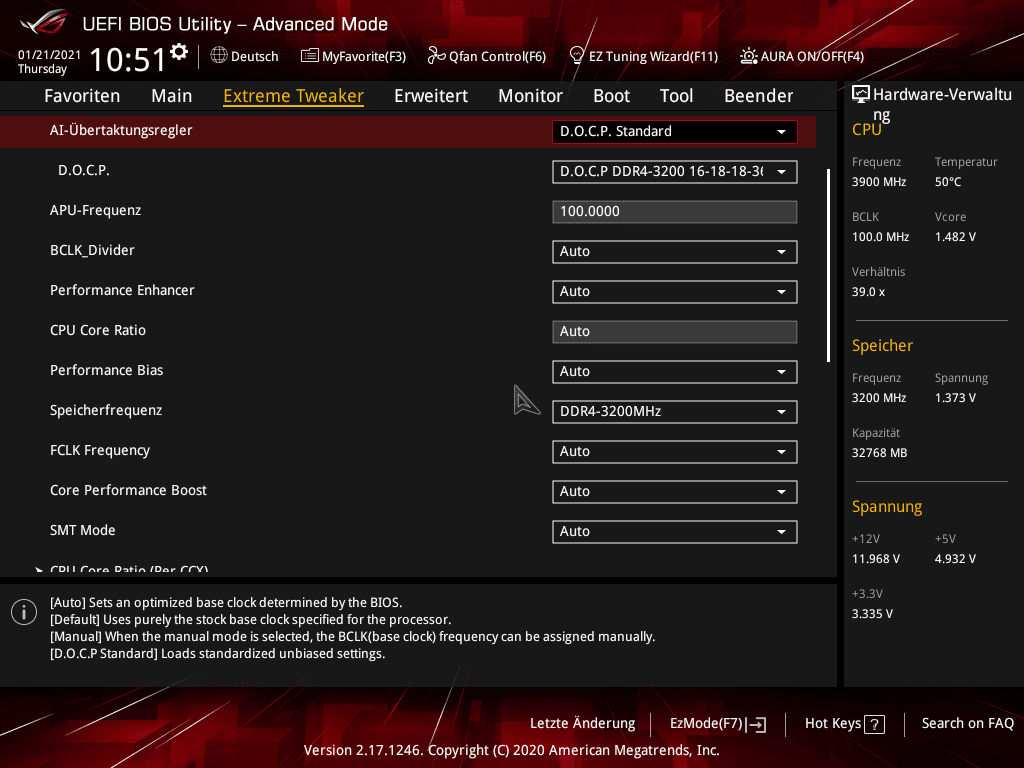Click memory capacity value 32768 MB
Viewport: 1024px width, 768px height.
879,453
